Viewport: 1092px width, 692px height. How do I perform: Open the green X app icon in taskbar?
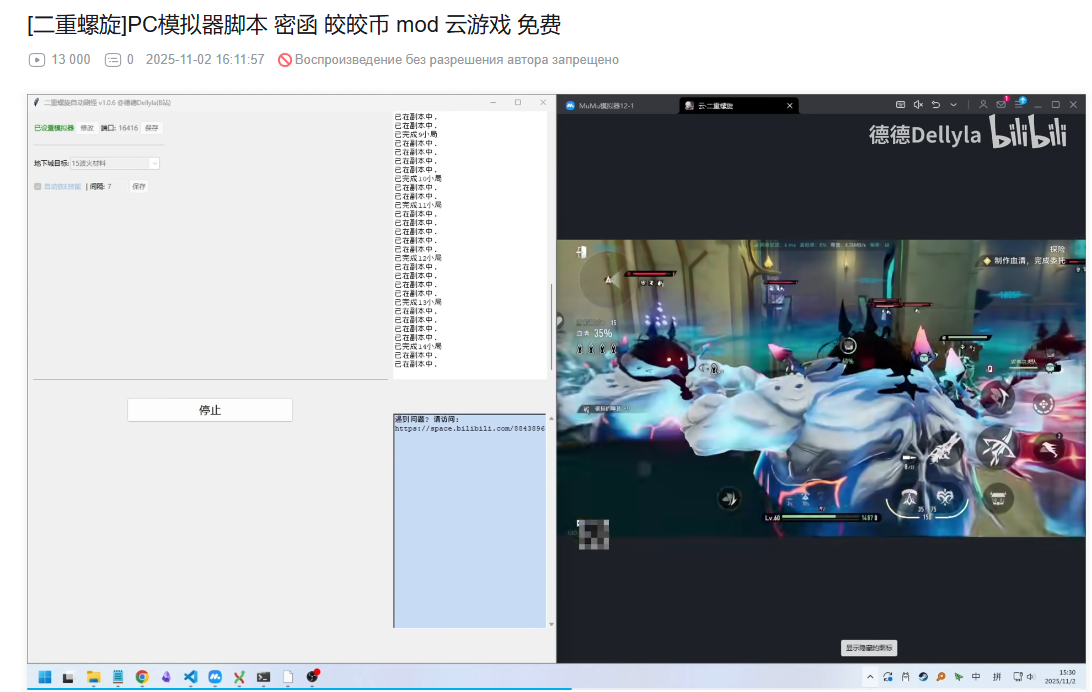point(239,677)
